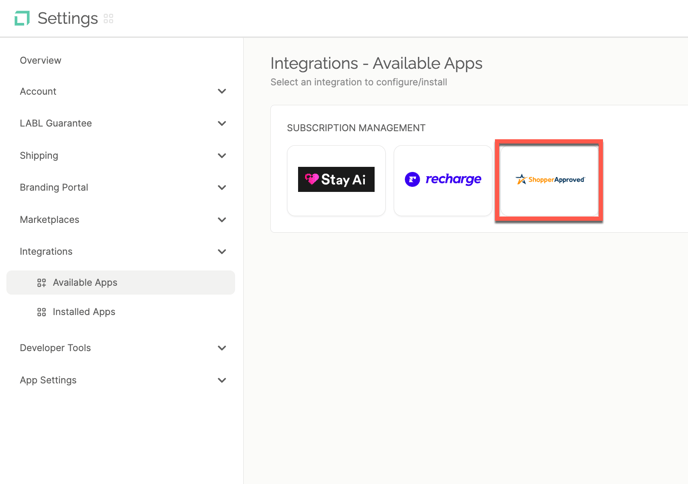
Task: Expand the Shipping section chevron
Action: pyautogui.click(x=222, y=155)
